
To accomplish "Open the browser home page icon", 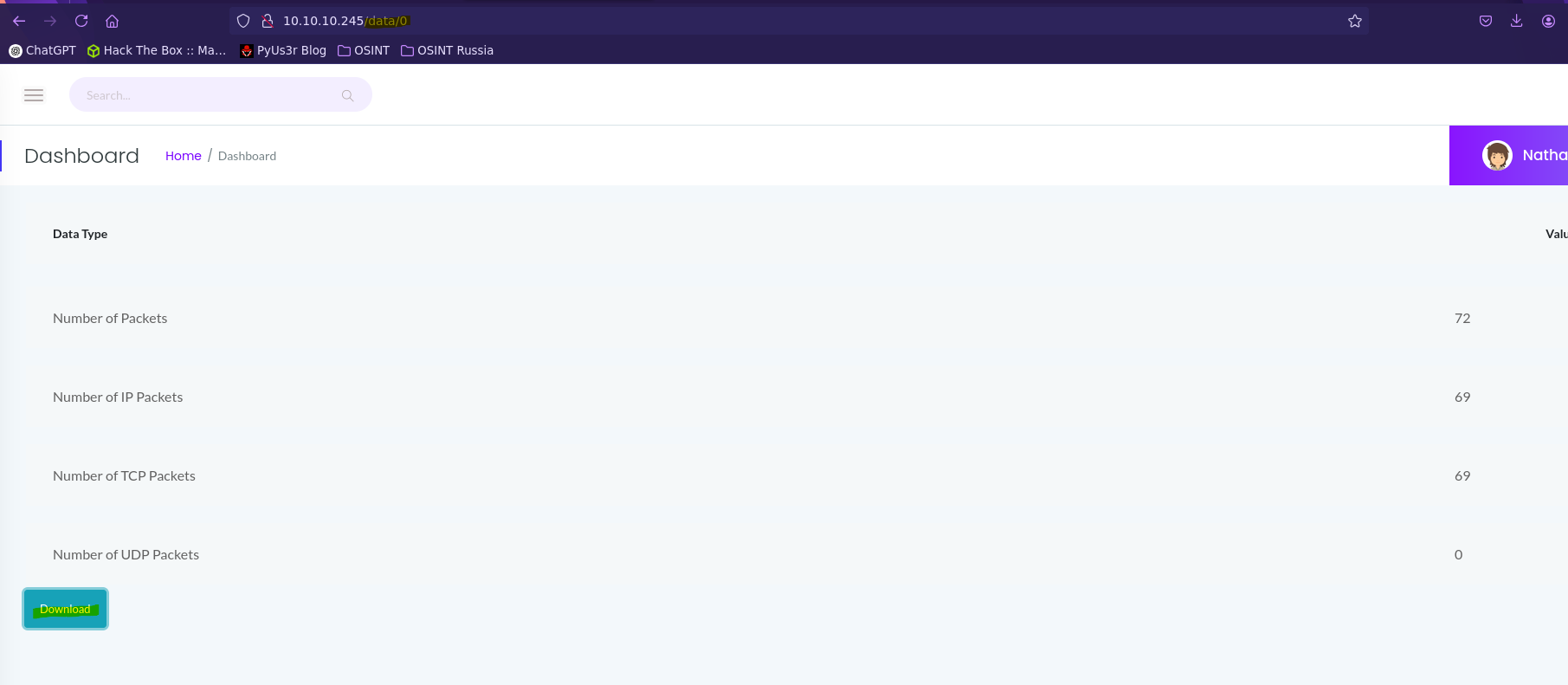I will pyautogui.click(x=112, y=21).
